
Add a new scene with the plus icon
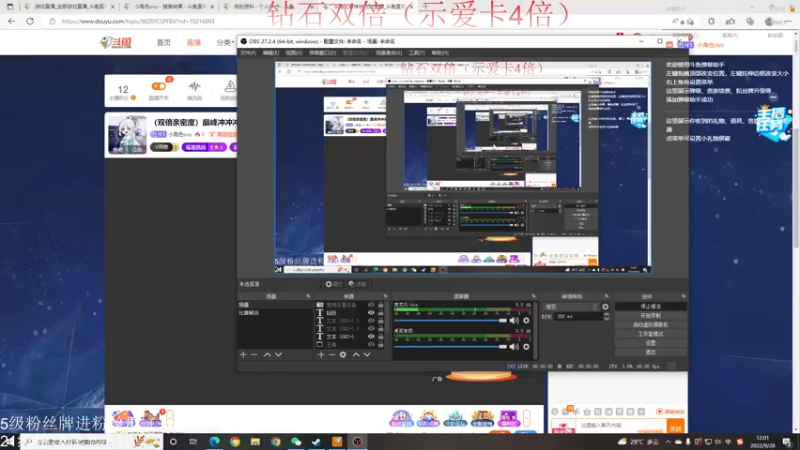[x=243, y=355]
